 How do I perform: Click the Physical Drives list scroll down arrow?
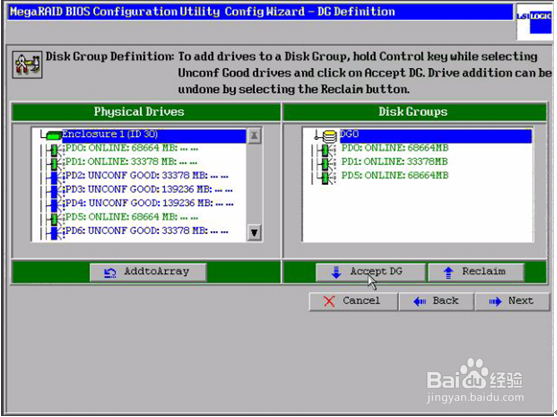(254, 233)
